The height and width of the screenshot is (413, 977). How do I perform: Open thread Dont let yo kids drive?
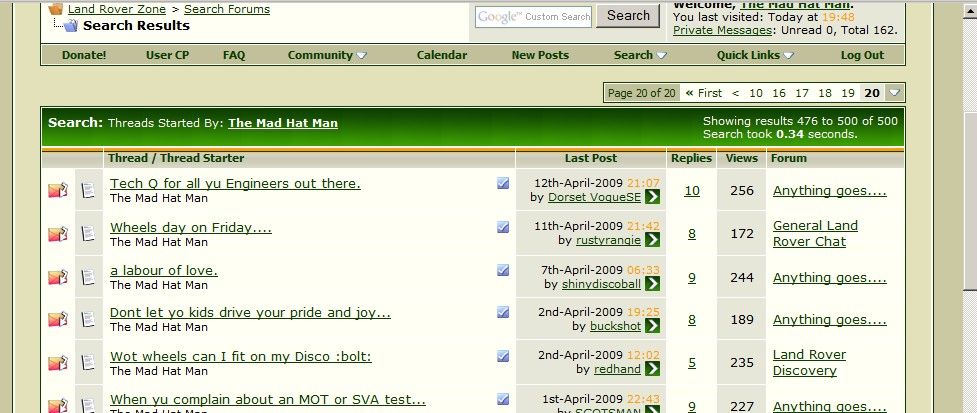[250, 312]
